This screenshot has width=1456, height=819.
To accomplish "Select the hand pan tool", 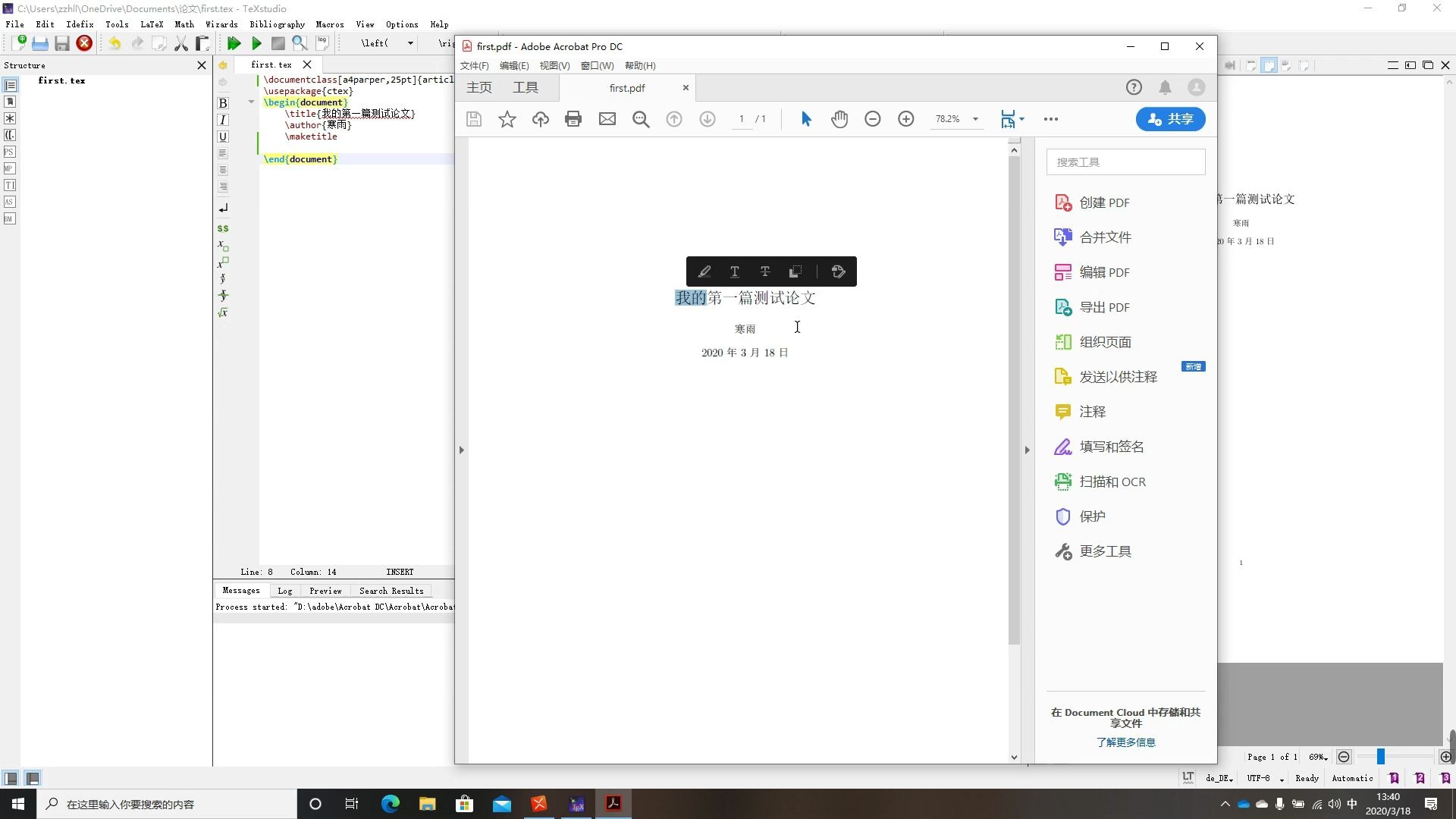I will [839, 119].
